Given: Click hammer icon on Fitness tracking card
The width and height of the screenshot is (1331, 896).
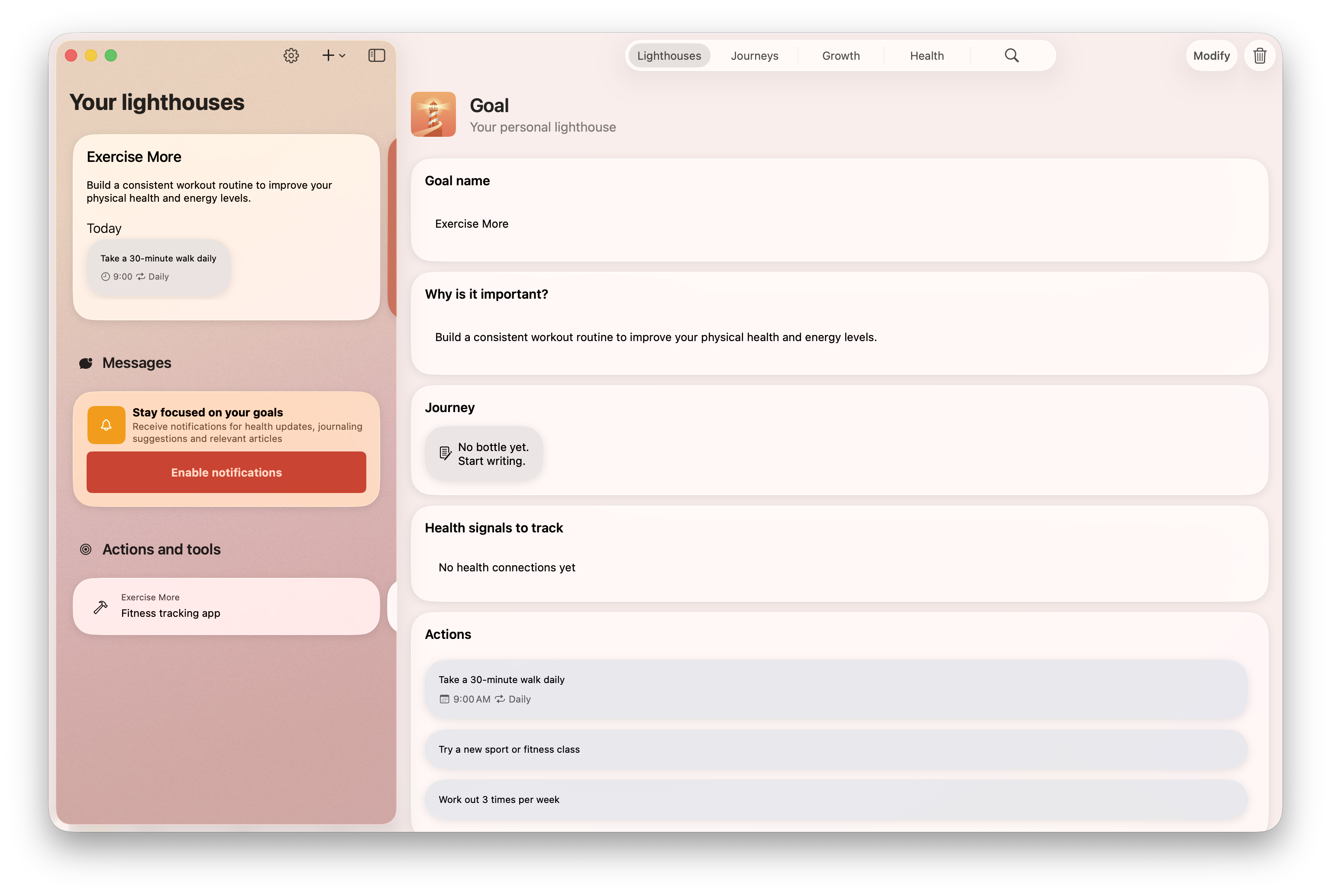Looking at the screenshot, I should pyautogui.click(x=100, y=607).
